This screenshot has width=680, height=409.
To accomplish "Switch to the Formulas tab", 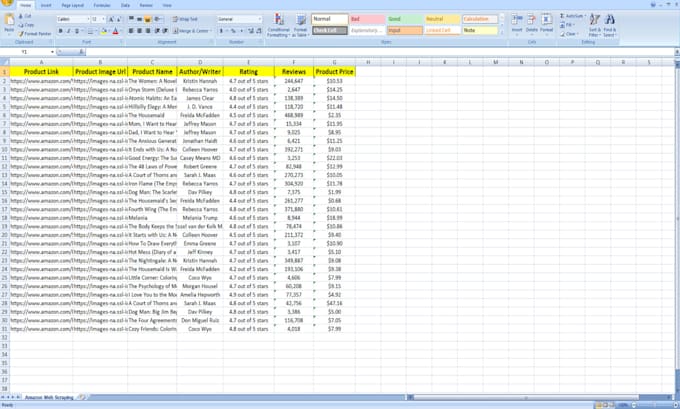I will pos(102,5).
